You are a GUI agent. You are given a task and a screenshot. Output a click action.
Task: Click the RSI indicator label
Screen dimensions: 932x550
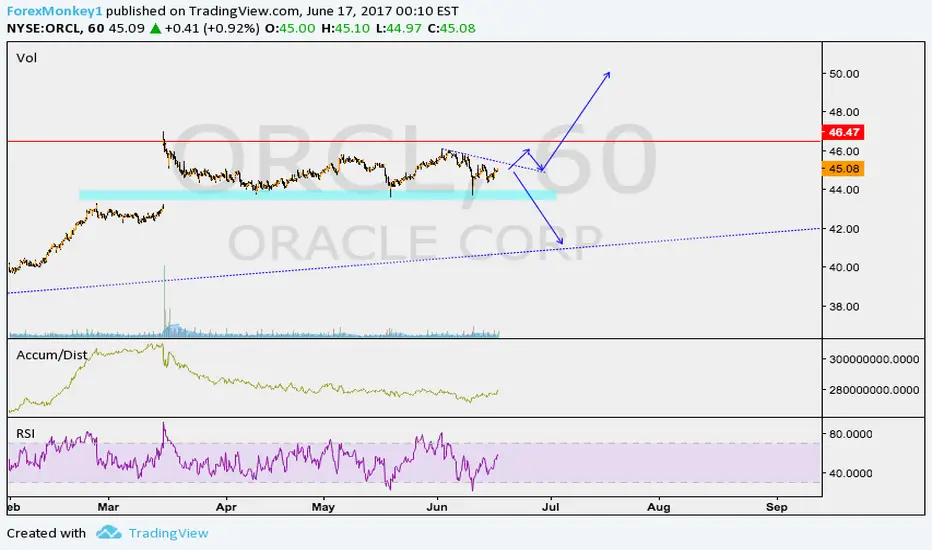[26, 433]
